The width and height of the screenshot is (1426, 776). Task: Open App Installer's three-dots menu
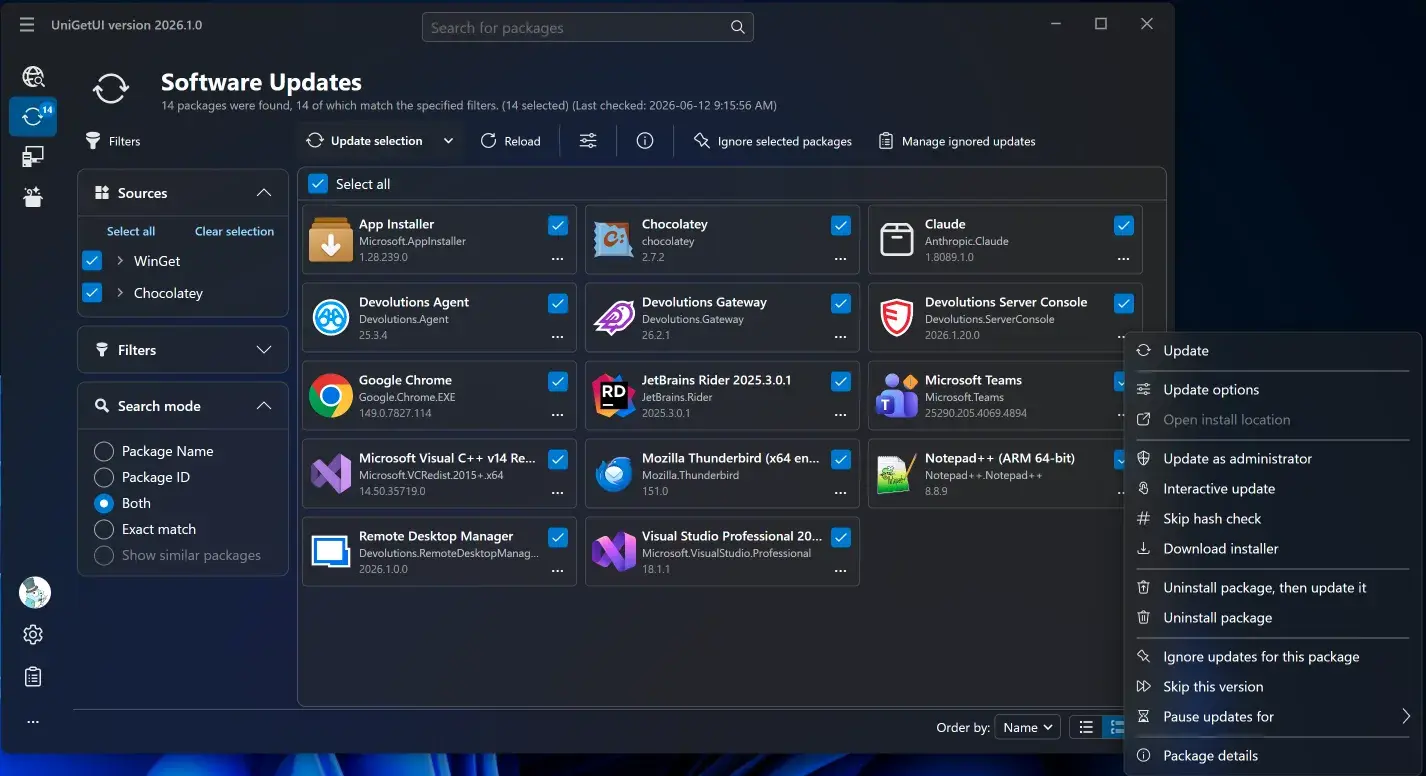(x=558, y=259)
